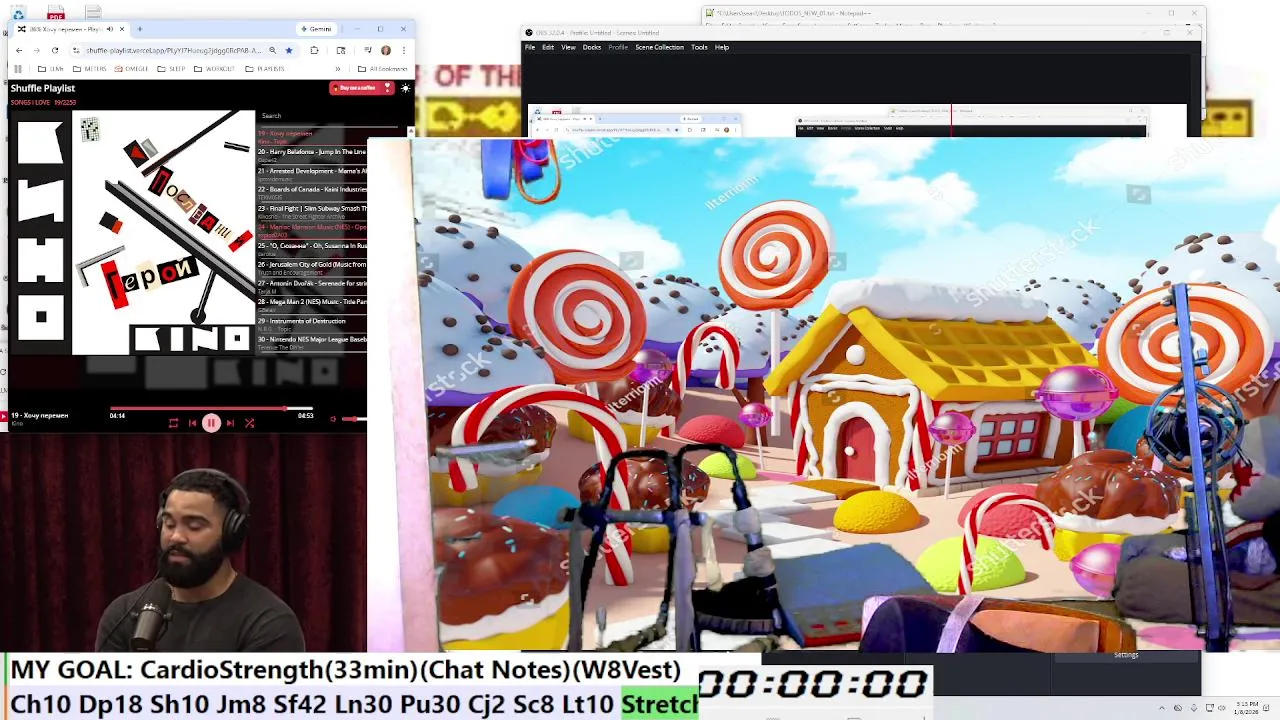Expand the bookmarks overflow chevron
The image size is (1280, 720).
pyautogui.click(x=337, y=69)
